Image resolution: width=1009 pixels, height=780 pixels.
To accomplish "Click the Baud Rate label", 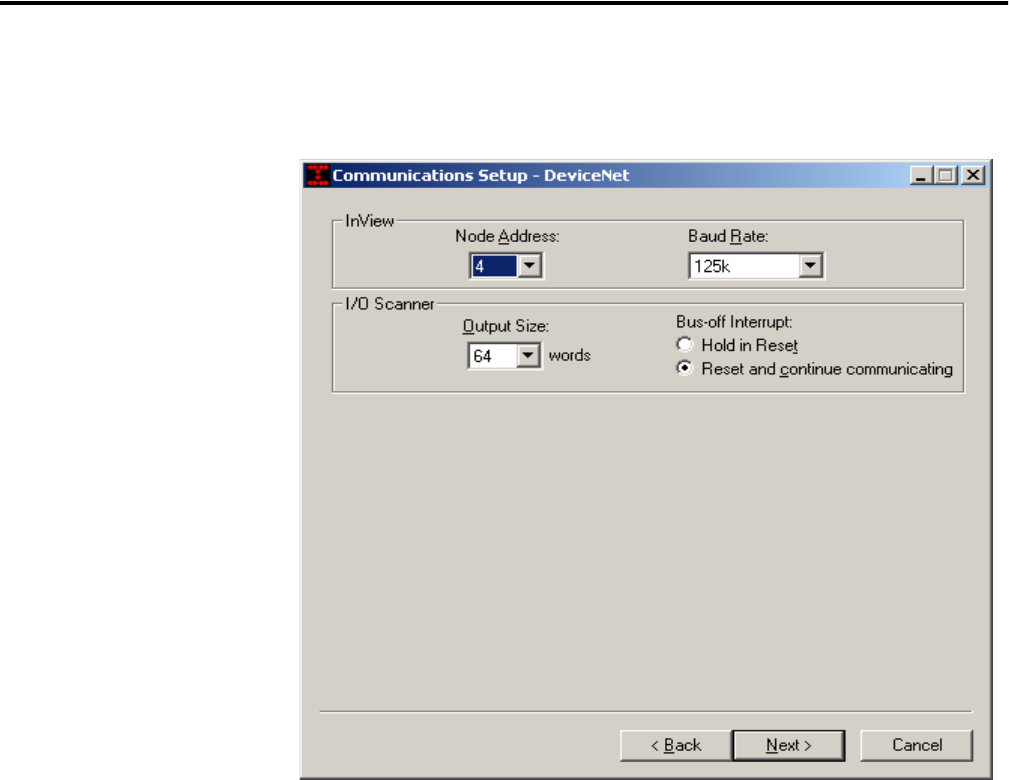I will [x=728, y=236].
